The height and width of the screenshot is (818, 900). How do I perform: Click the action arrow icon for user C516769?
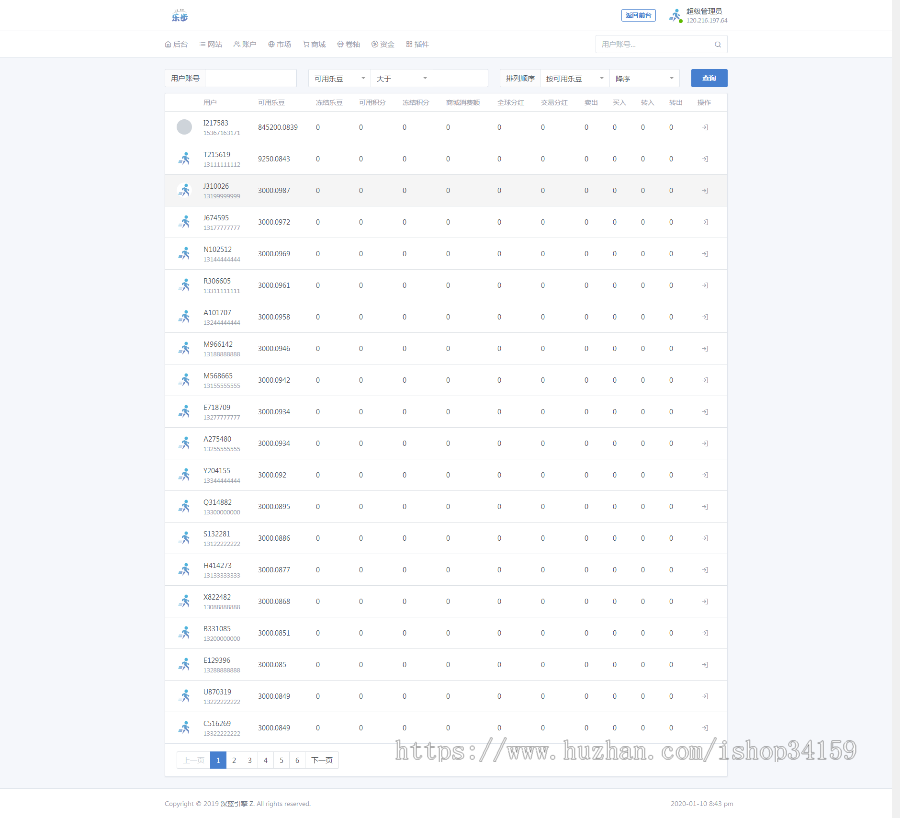[x=705, y=727]
